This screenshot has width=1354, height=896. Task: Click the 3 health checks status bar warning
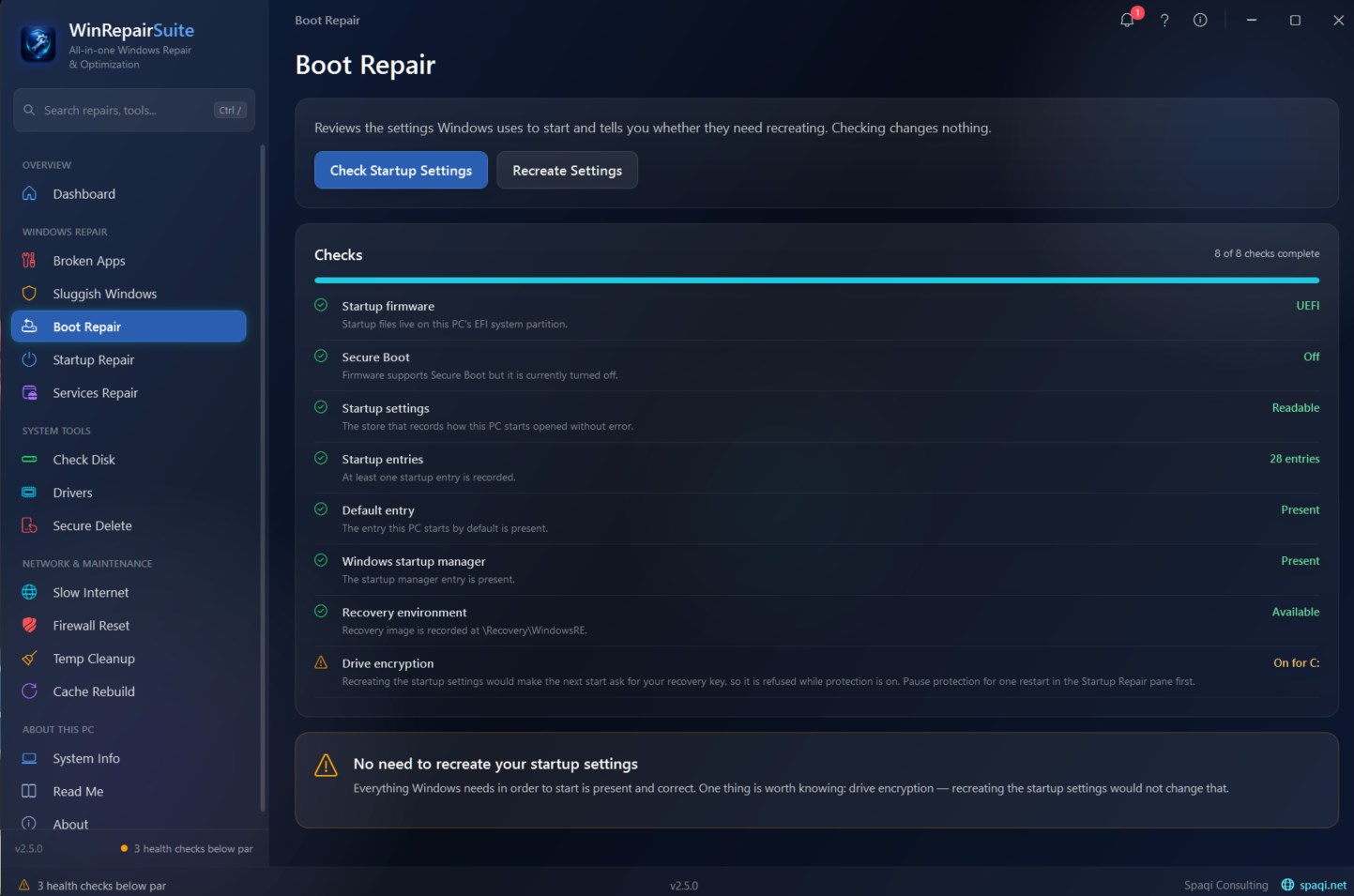pos(92,885)
